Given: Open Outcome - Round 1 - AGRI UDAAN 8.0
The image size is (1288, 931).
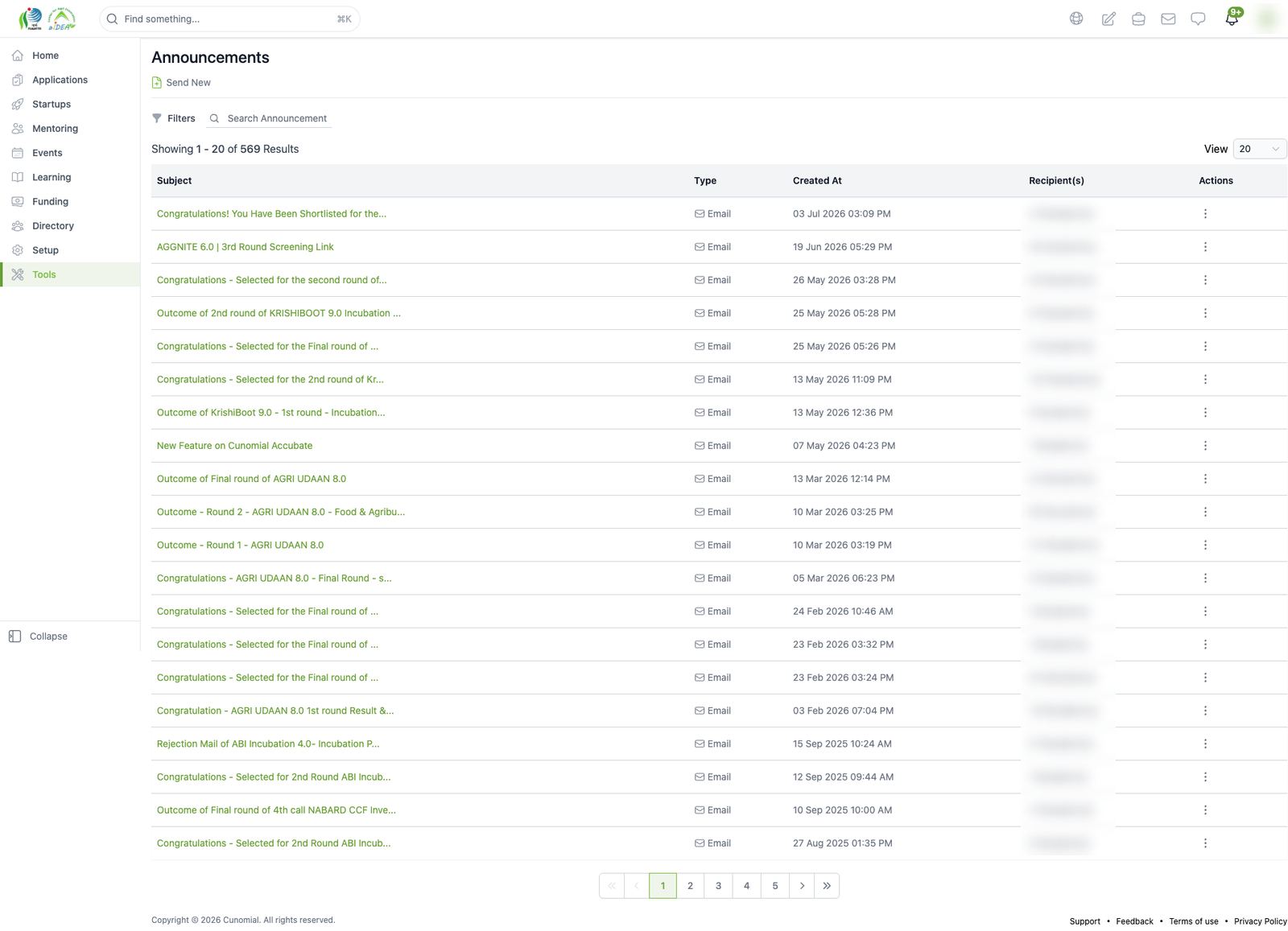Looking at the screenshot, I should click(240, 545).
